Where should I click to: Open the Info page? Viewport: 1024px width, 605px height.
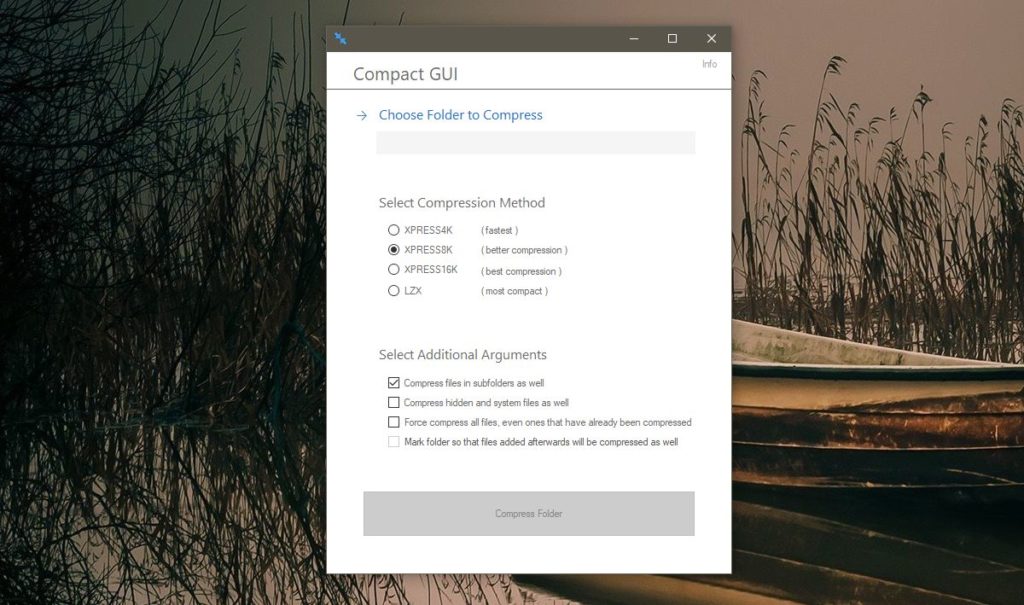pyautogui.click(x=710, y=64)
